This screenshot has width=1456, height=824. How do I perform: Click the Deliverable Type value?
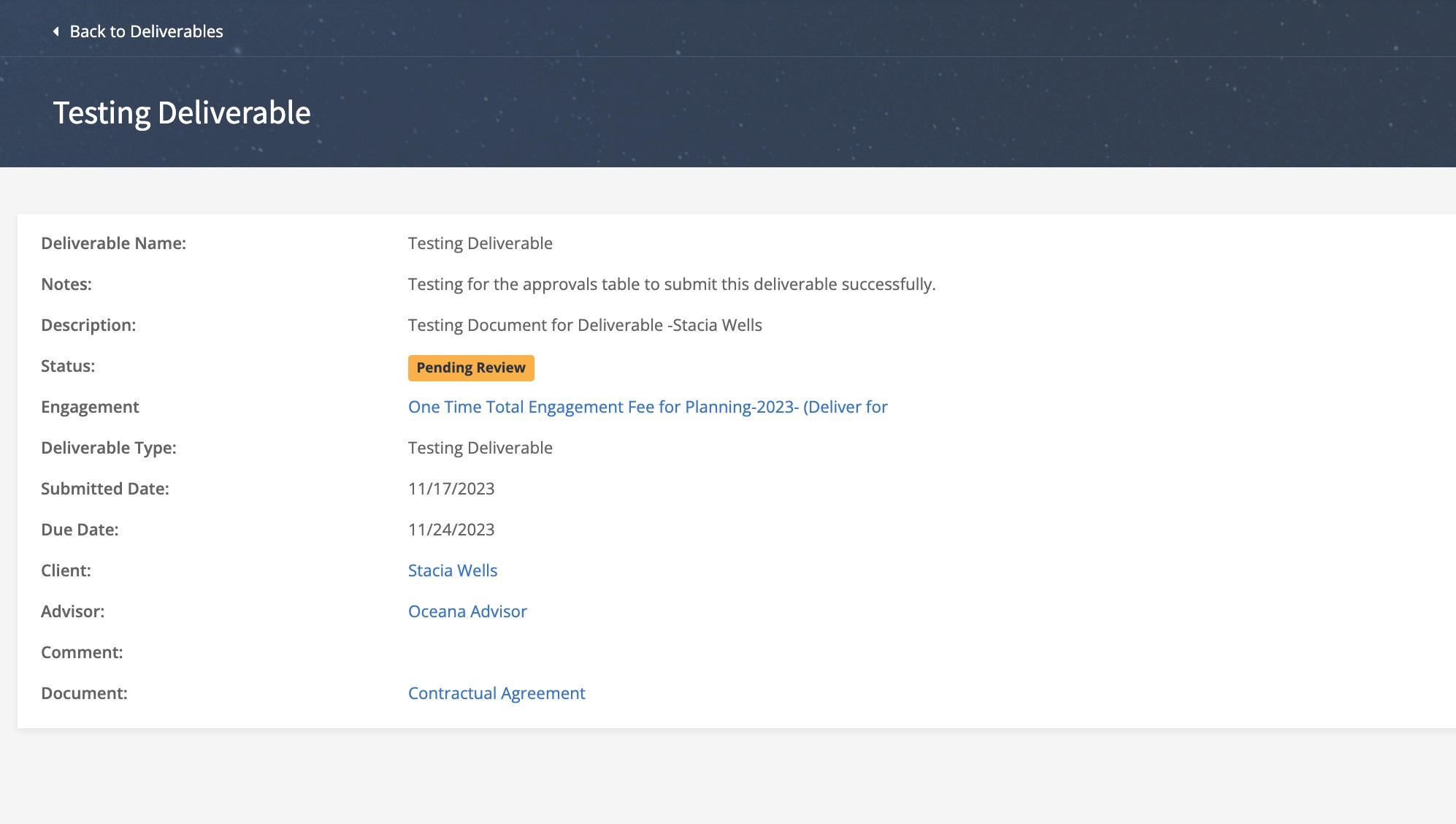(x=480, y=448)
